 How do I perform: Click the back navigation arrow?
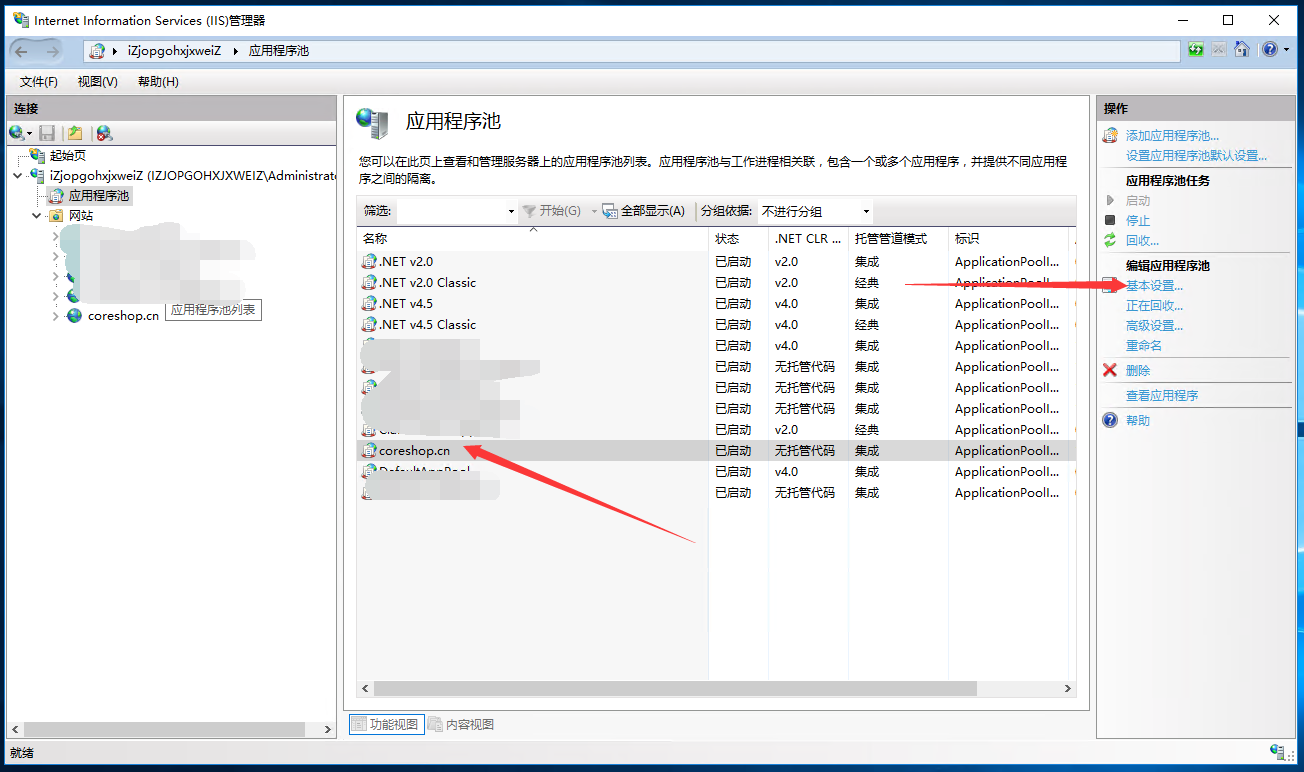pos(22,50)
